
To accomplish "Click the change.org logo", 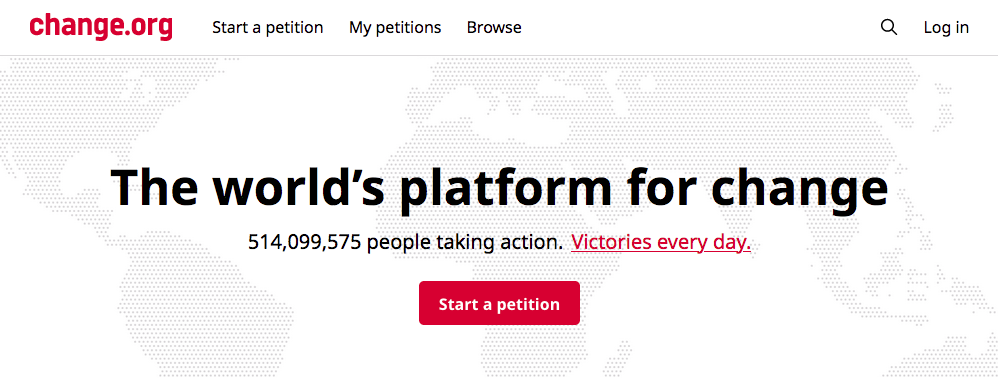I will [101, 27].
